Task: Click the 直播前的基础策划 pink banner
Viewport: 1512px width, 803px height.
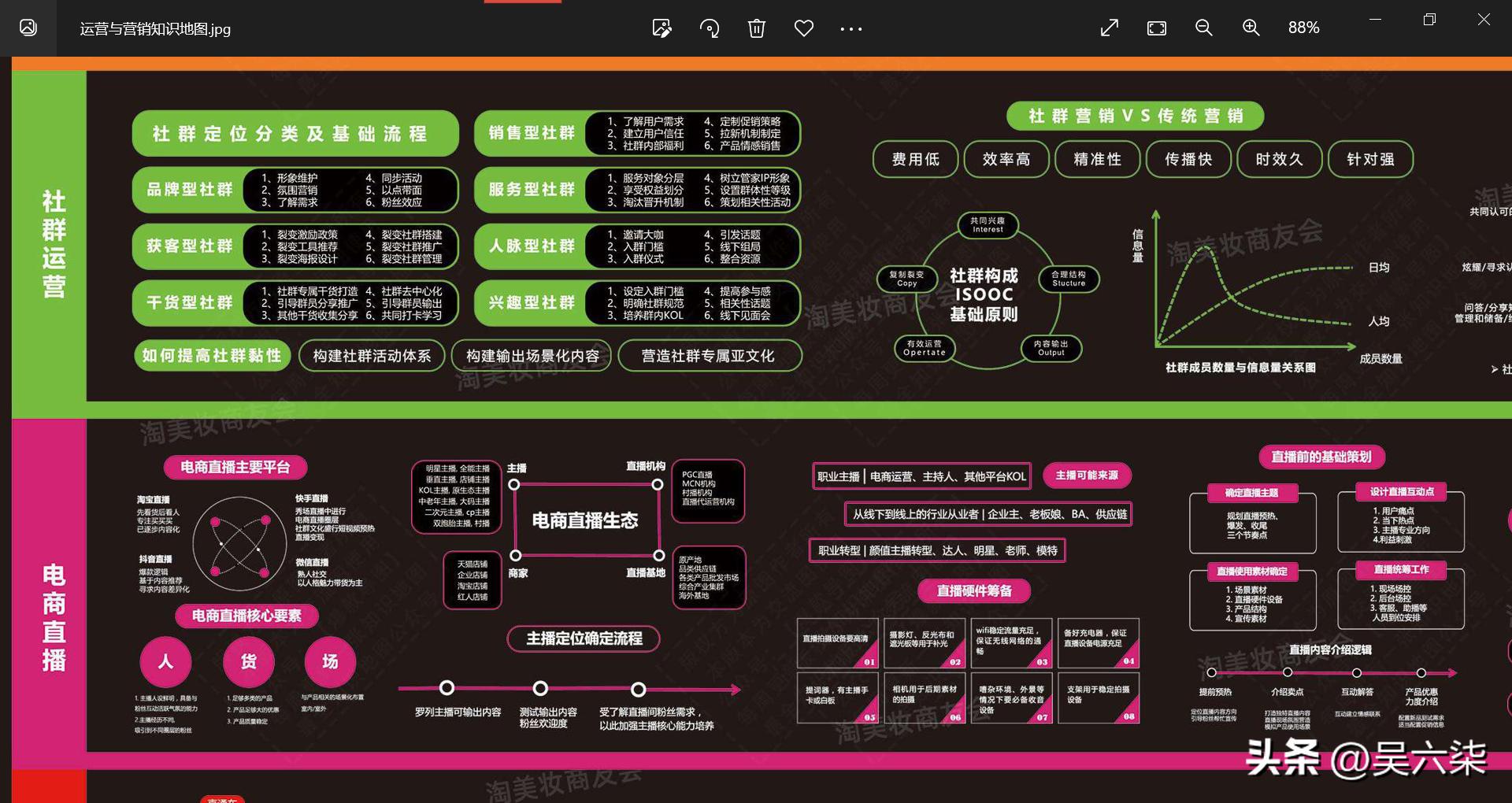Action: 1321,457
